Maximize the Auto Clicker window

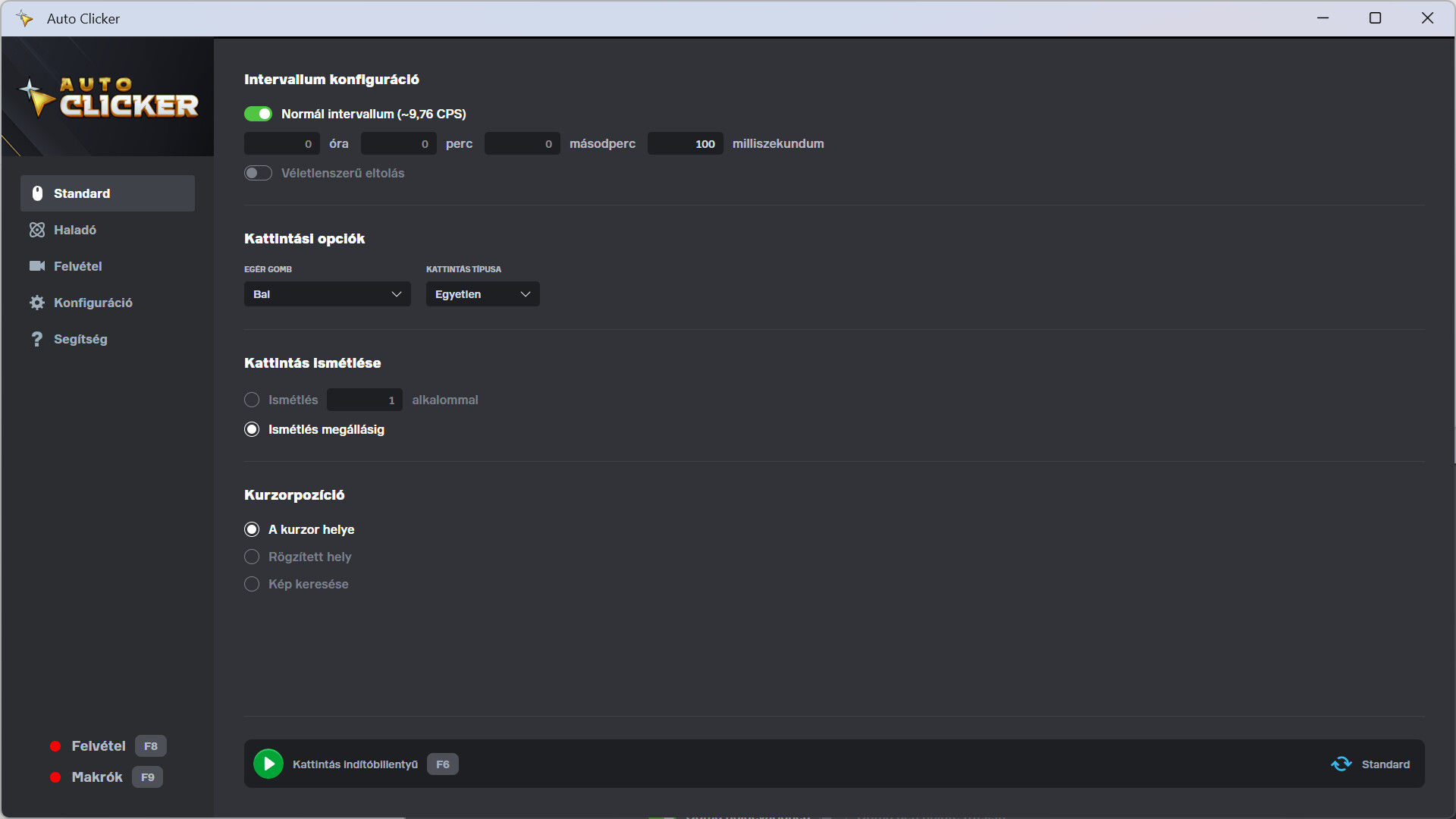[x=1375, y=18]
